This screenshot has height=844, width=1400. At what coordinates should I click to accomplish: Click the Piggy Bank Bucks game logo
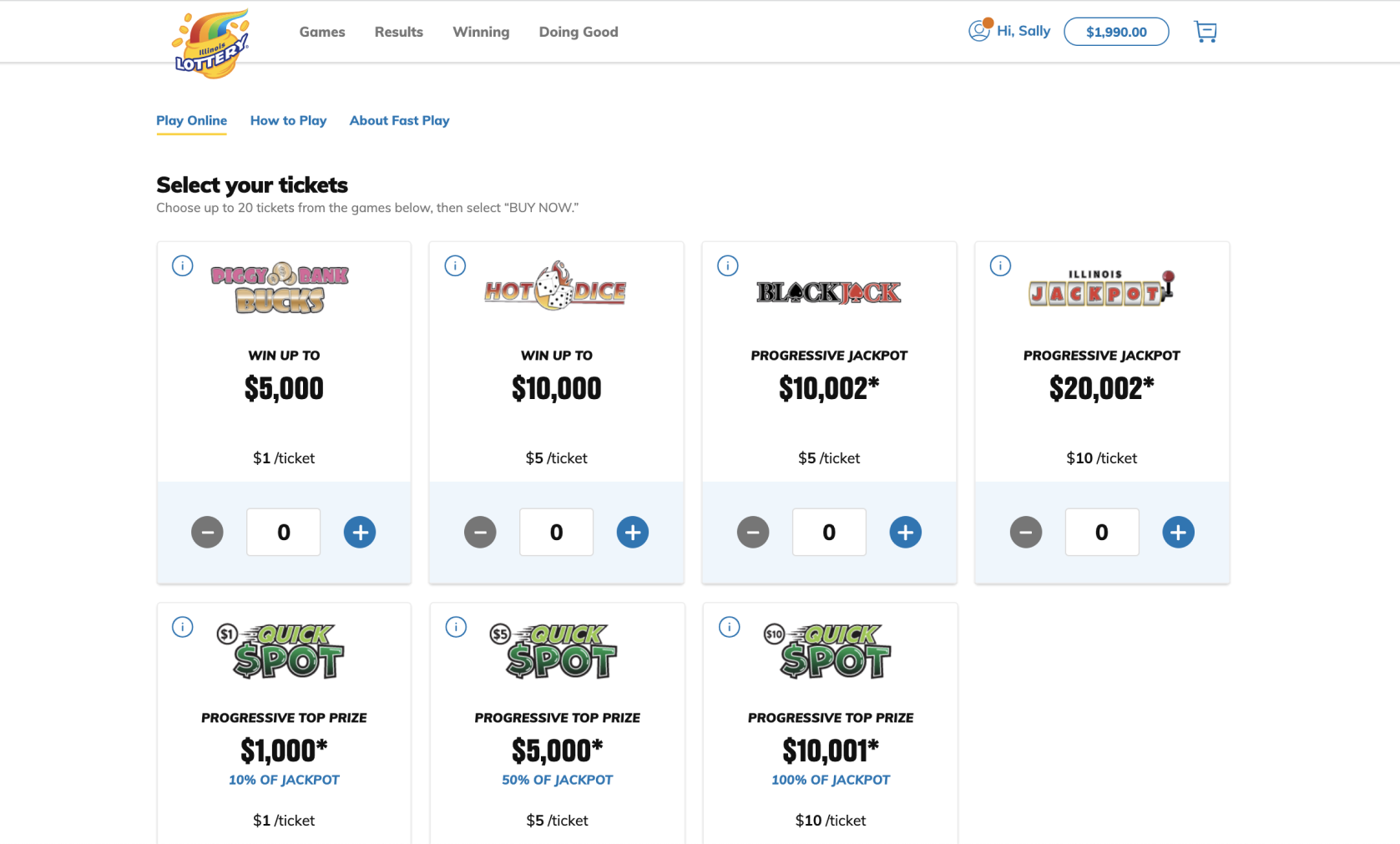pos(280,288)
